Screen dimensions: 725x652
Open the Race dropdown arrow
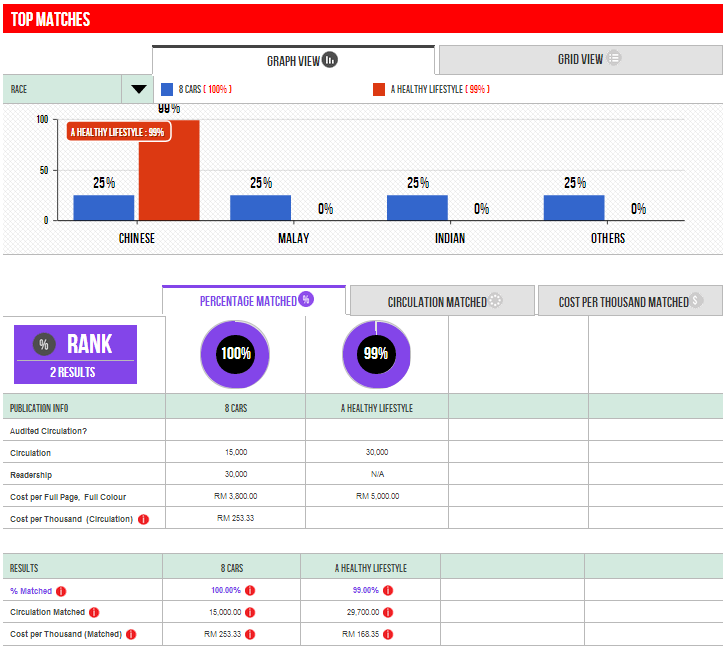click(x=138, y=89)
